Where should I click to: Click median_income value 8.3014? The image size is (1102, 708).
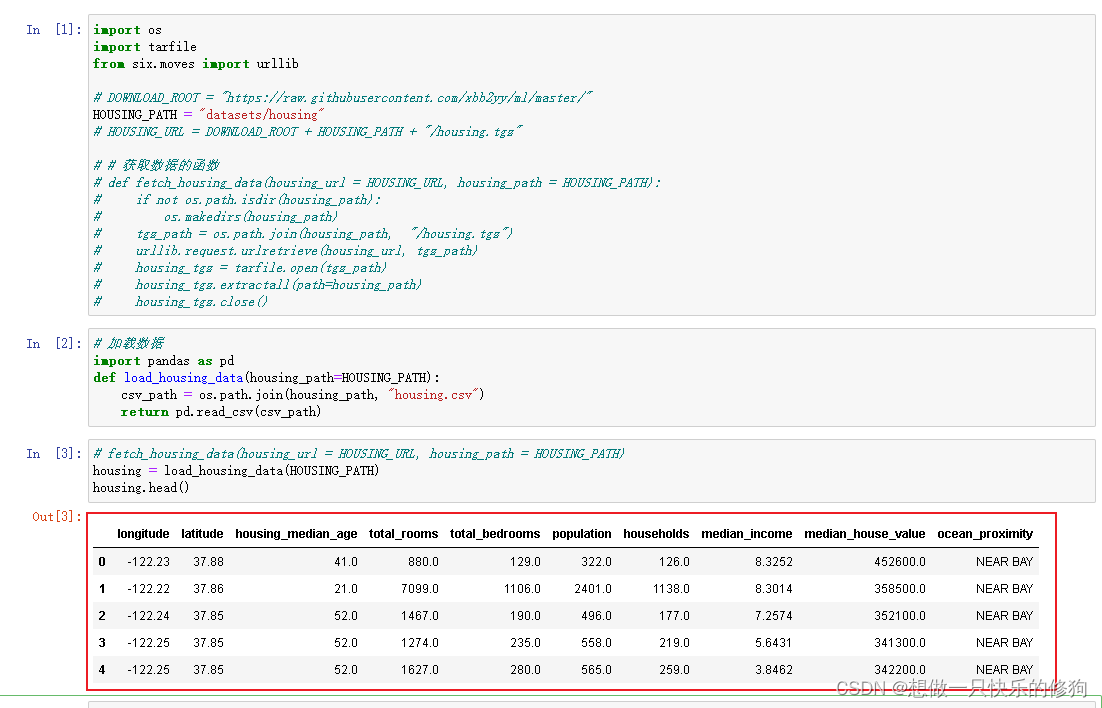(774, 588)
